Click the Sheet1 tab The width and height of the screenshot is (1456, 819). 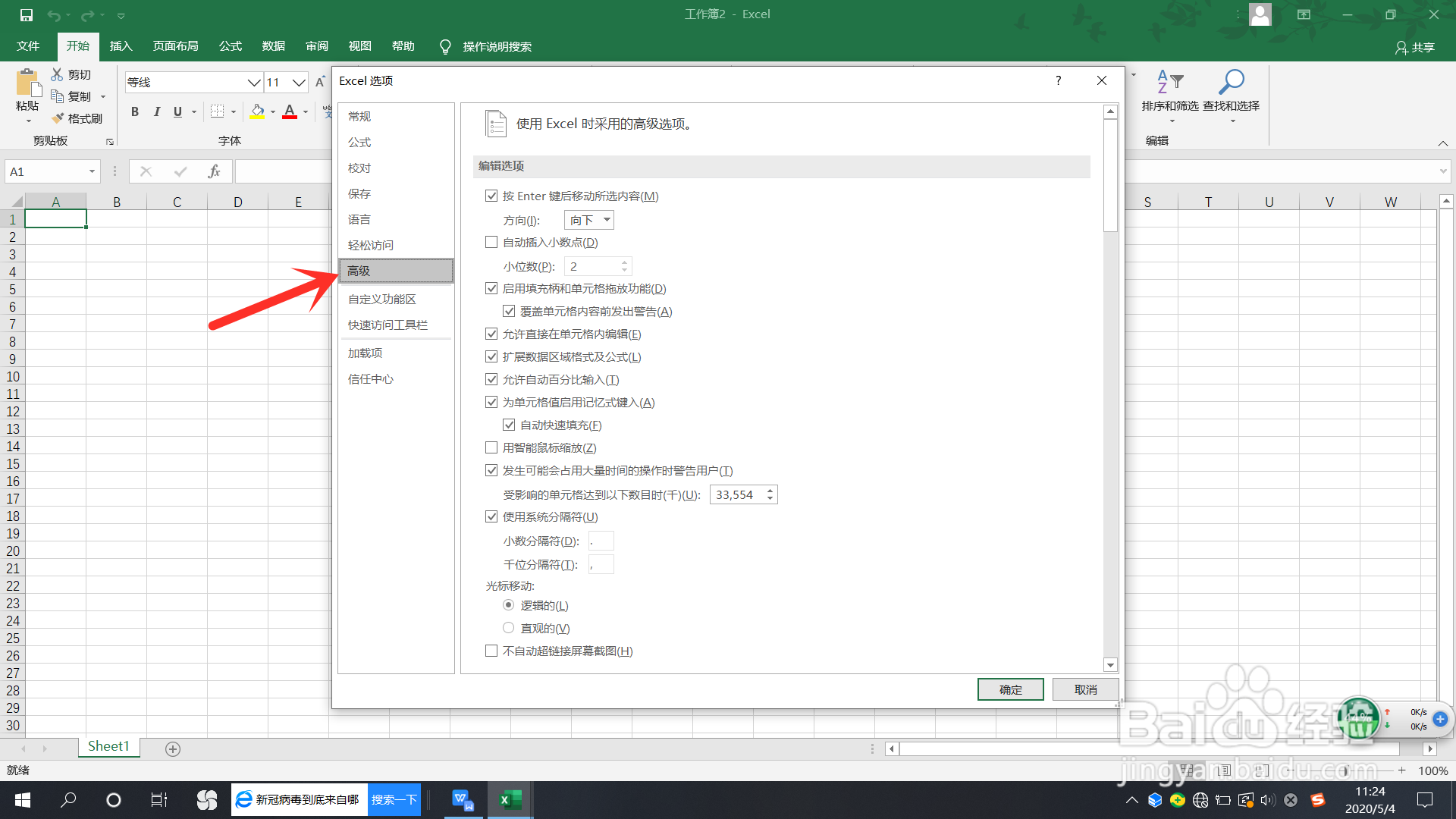108,746
